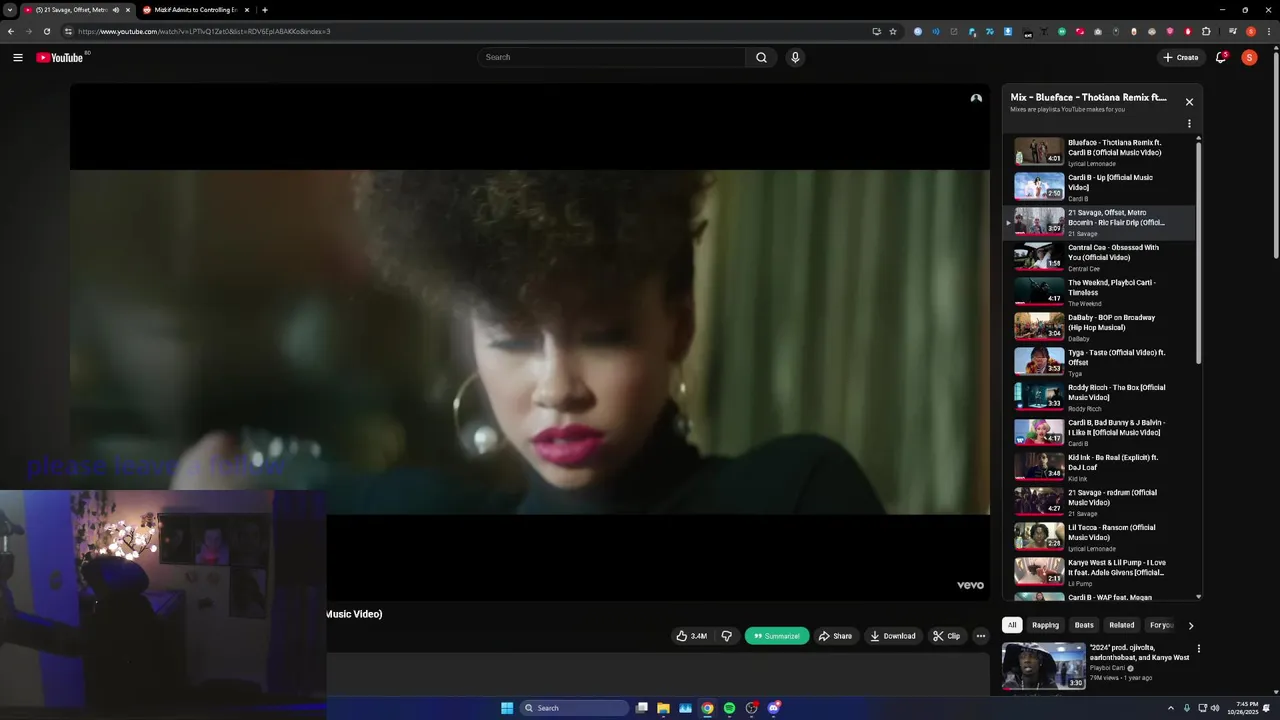This screenshot has width=1280, height=720.
Task: Play Tyga Taste ft. Offset
Action: click(x=1100, y=362)
